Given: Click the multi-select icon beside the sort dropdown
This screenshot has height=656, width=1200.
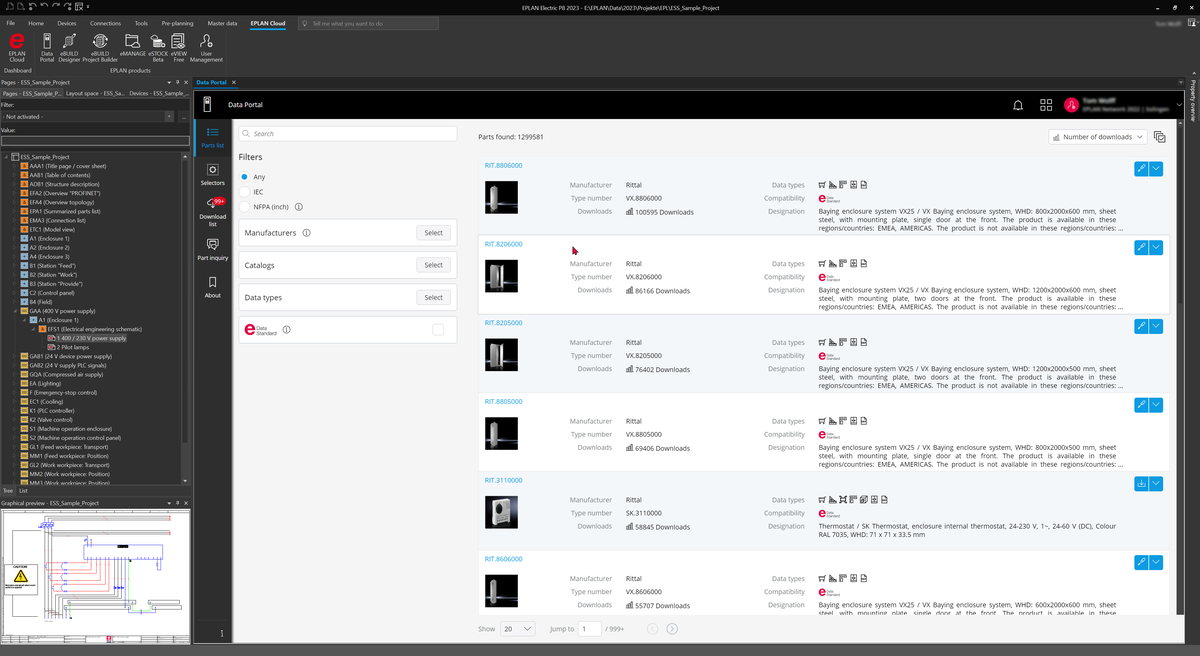Looking at the screenshot, I should point(1160,137).
